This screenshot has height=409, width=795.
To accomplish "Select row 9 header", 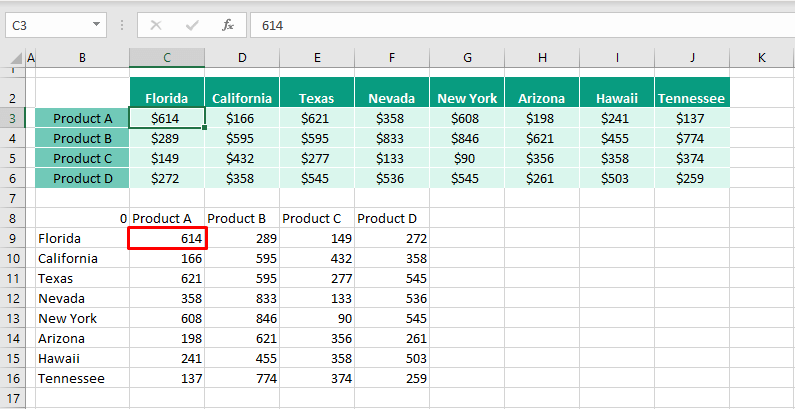I will click(x=12, y=238).
